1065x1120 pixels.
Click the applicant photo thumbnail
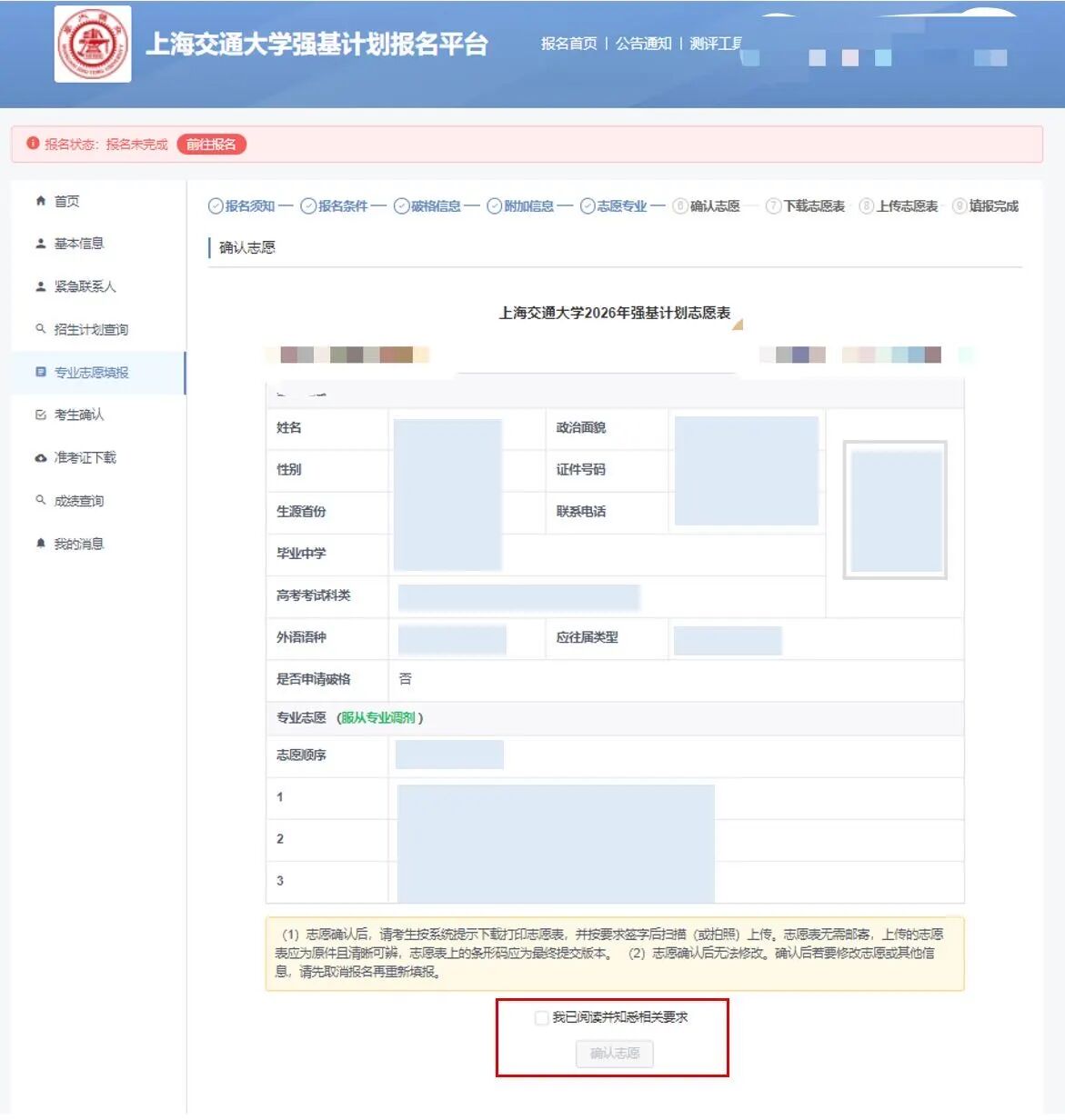895,510
